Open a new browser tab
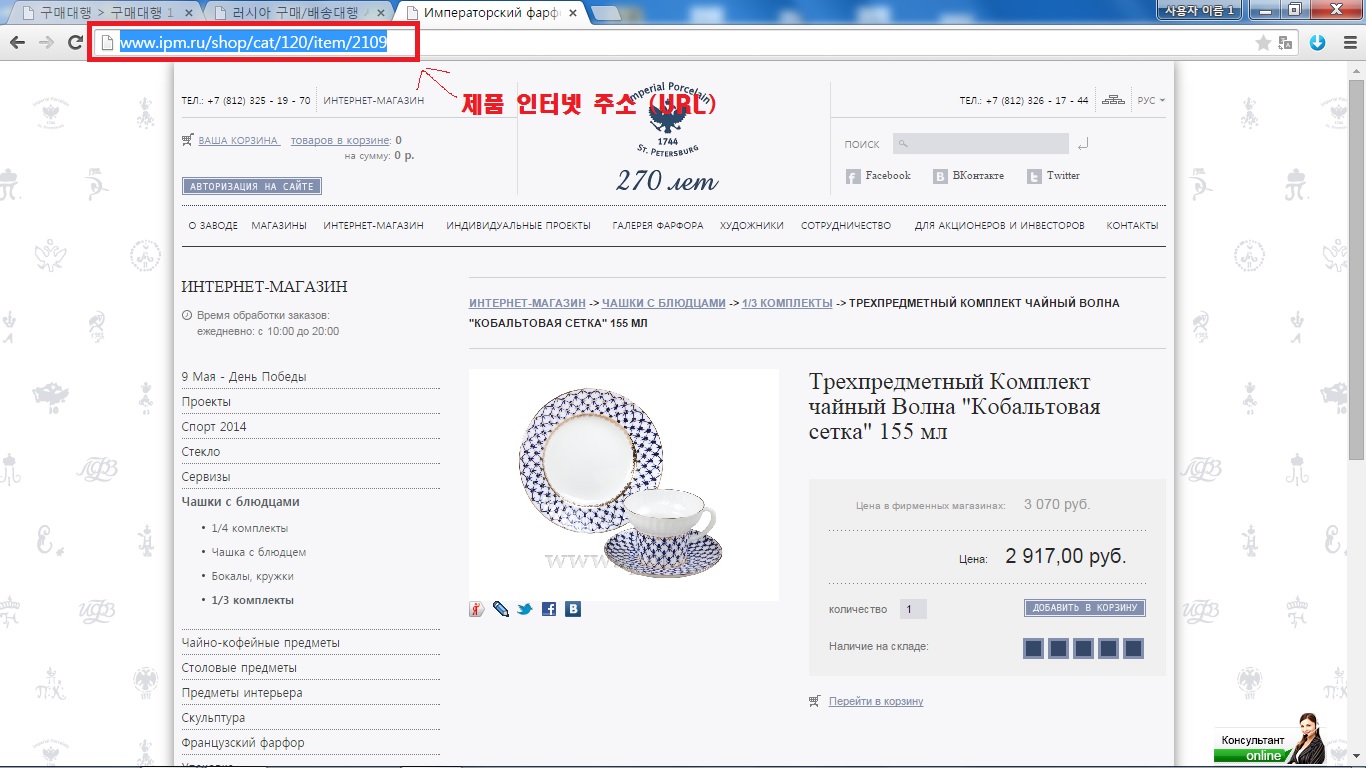1366x768 pixels. (x=604, y=12)
